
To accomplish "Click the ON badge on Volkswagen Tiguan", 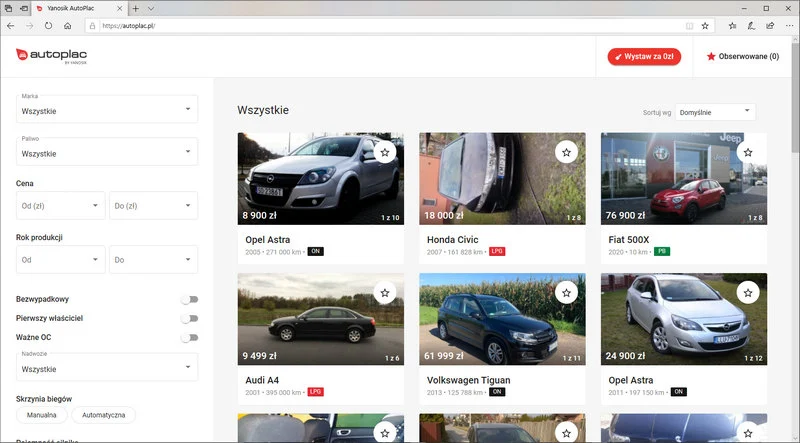I will click(497, 392).
